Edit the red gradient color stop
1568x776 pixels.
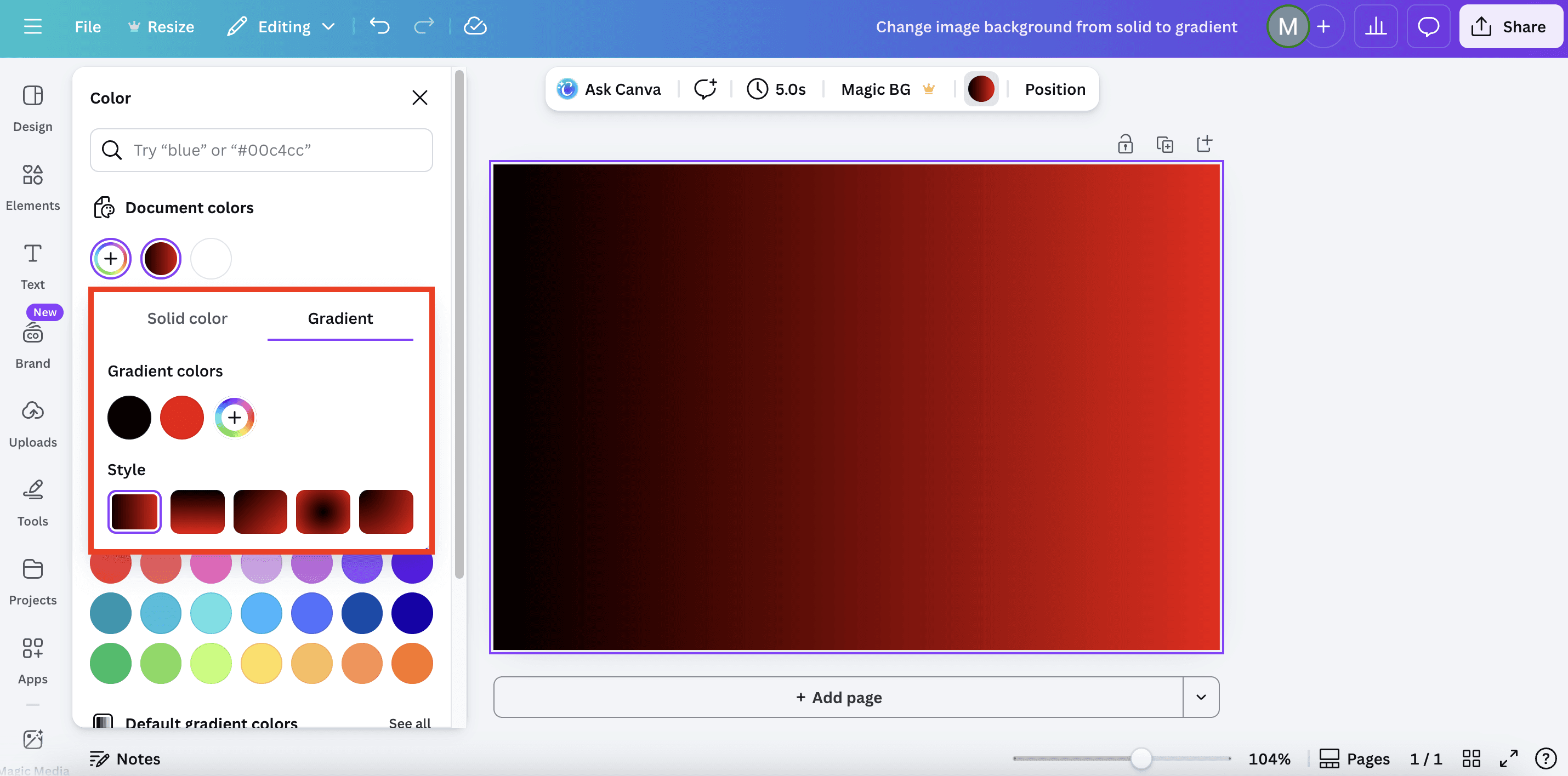181,417
